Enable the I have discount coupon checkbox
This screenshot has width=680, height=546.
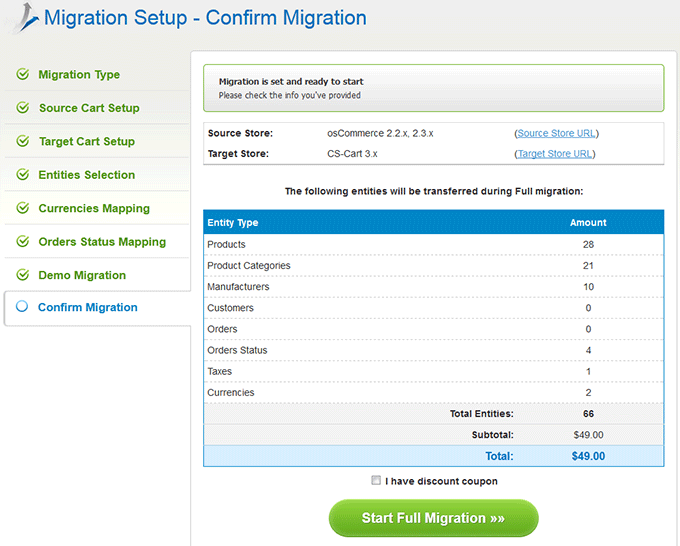point(376,480)
